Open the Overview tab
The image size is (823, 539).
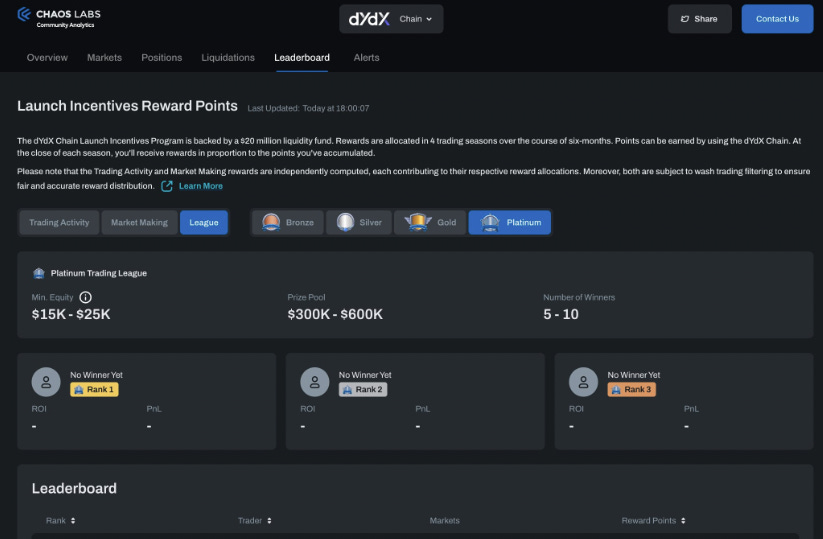[x=47, y=58]
